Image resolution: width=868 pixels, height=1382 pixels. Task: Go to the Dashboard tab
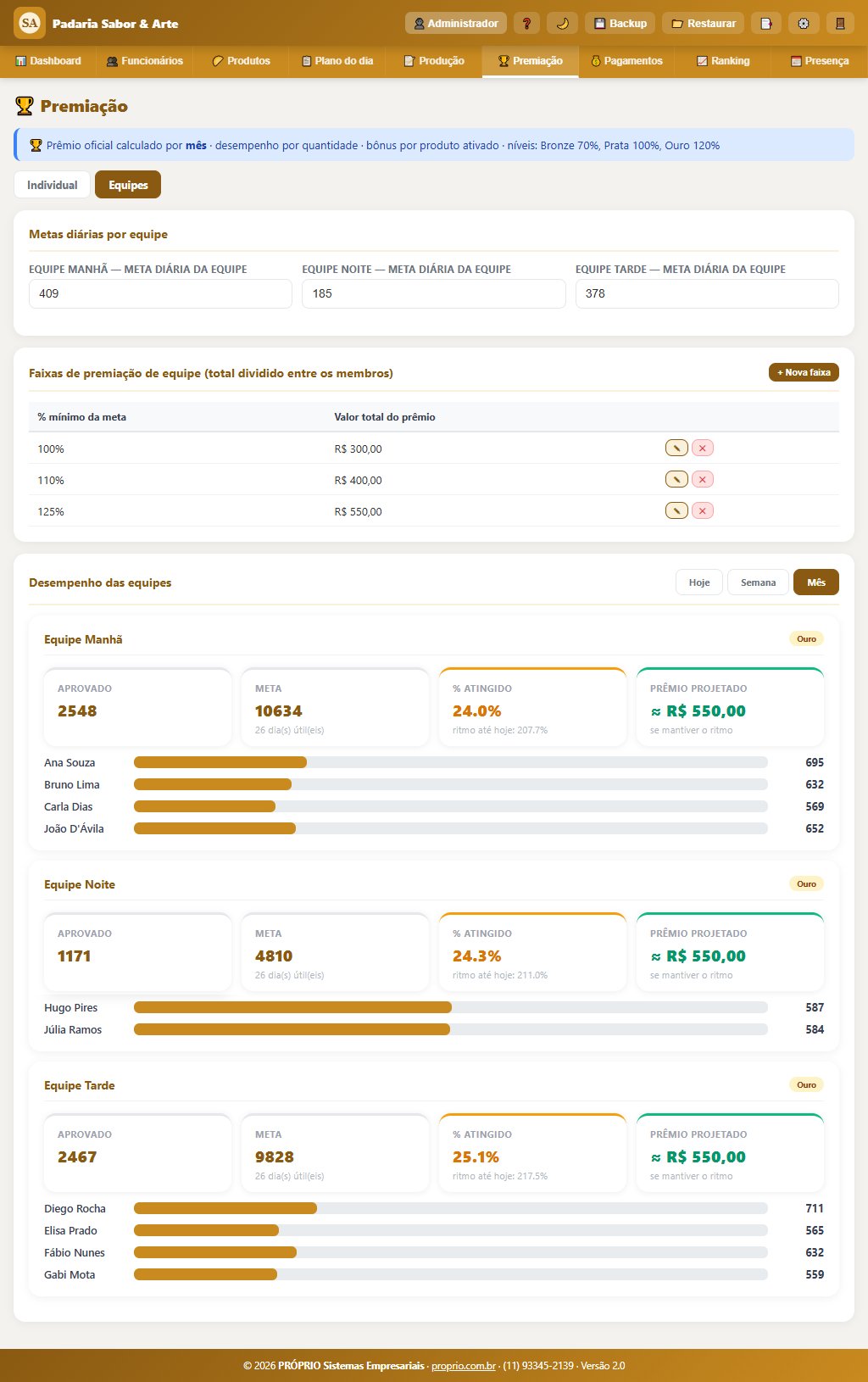[x=48, y=61]
